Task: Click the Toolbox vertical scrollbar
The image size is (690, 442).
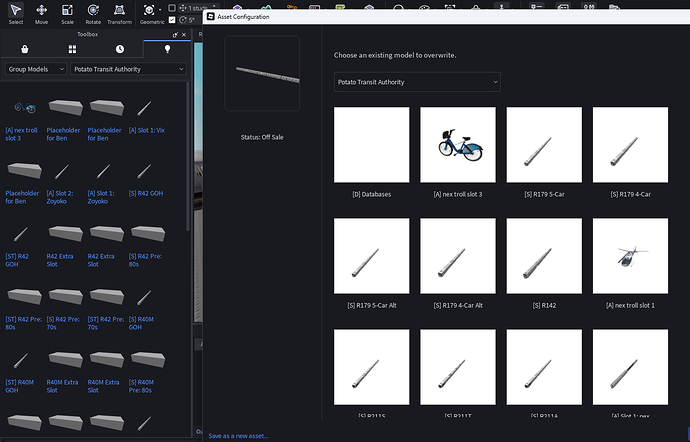Action: pyautogui.click(x=188, y=156)
